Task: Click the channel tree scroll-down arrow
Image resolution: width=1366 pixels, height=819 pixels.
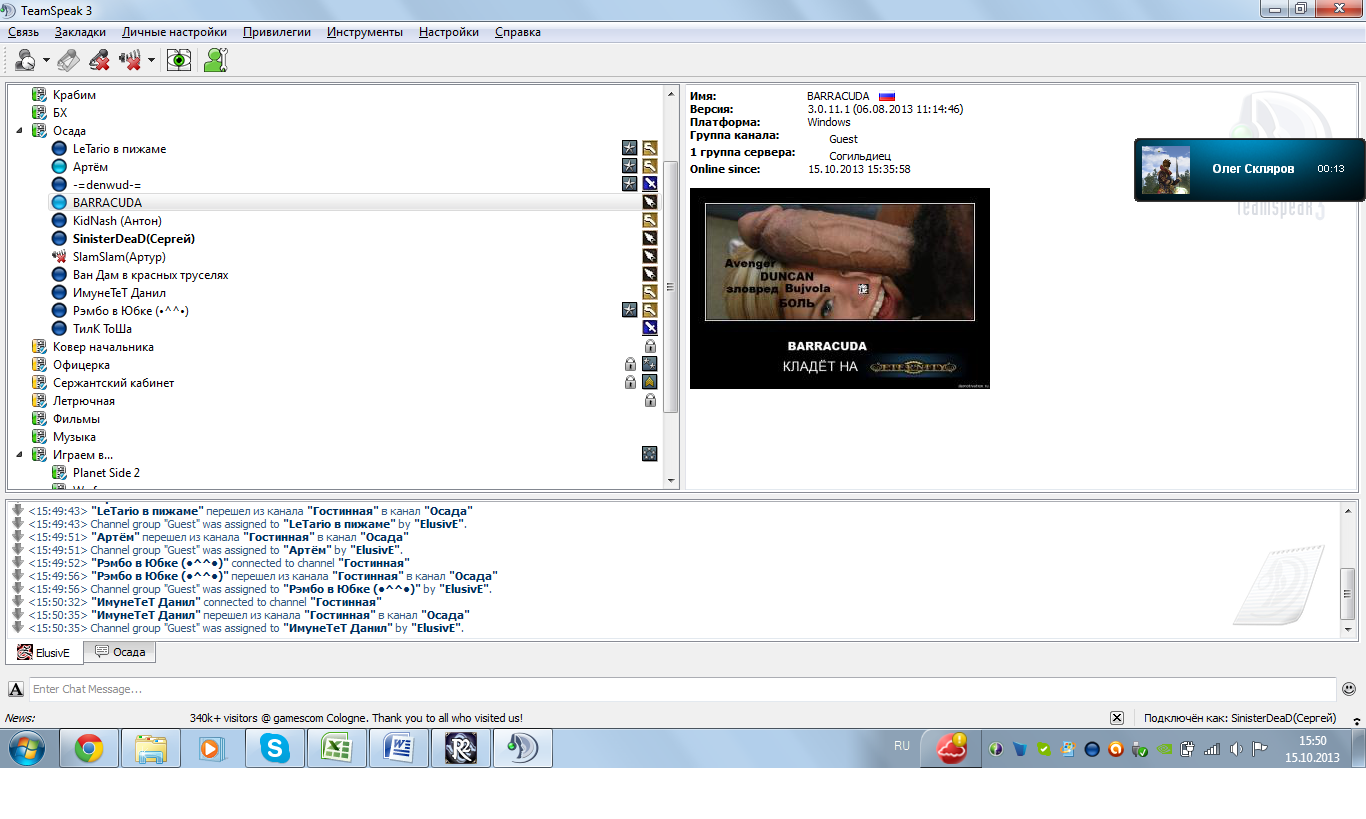Action: (671, 481)
